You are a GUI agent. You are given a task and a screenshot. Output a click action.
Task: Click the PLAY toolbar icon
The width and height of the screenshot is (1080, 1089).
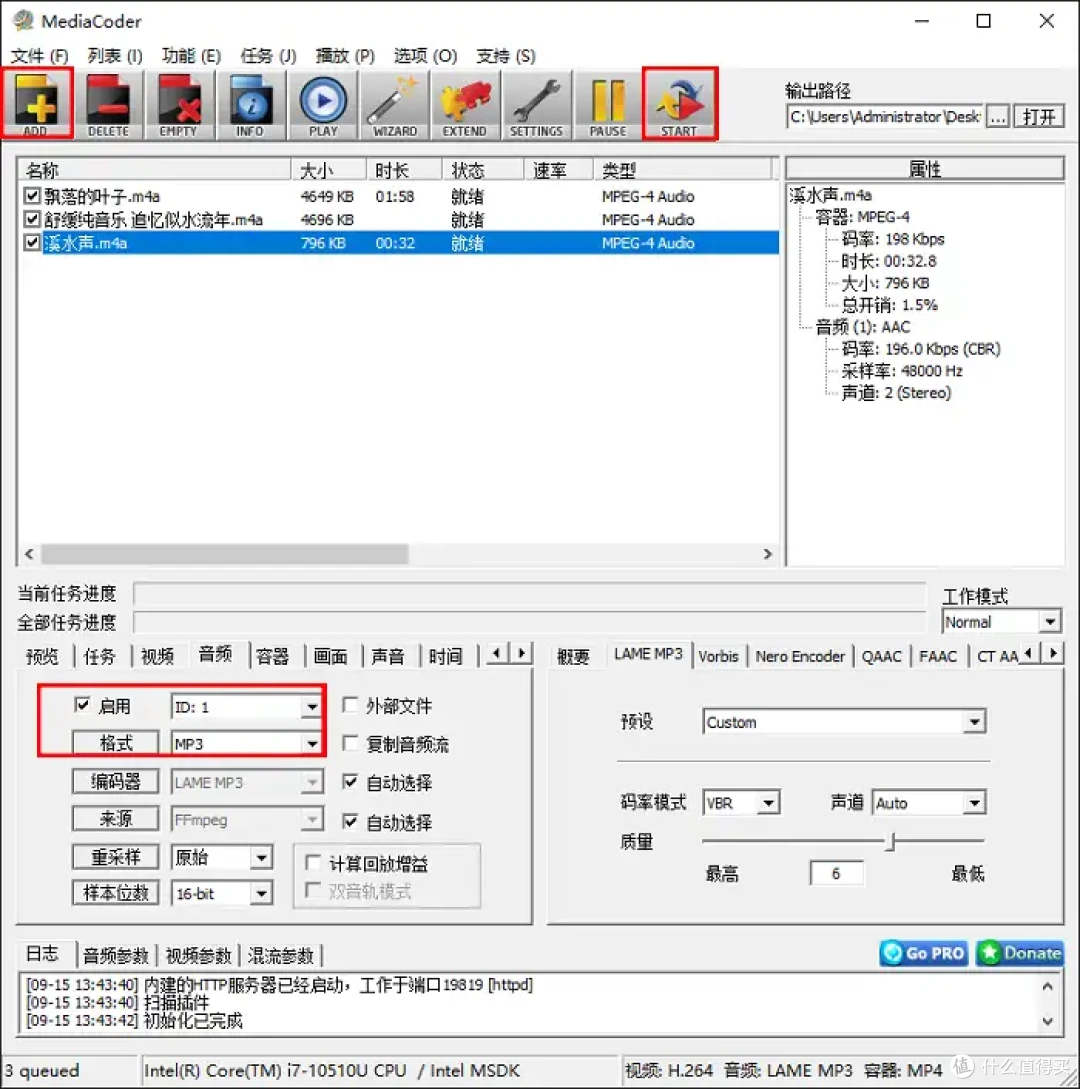pos(323,104)
